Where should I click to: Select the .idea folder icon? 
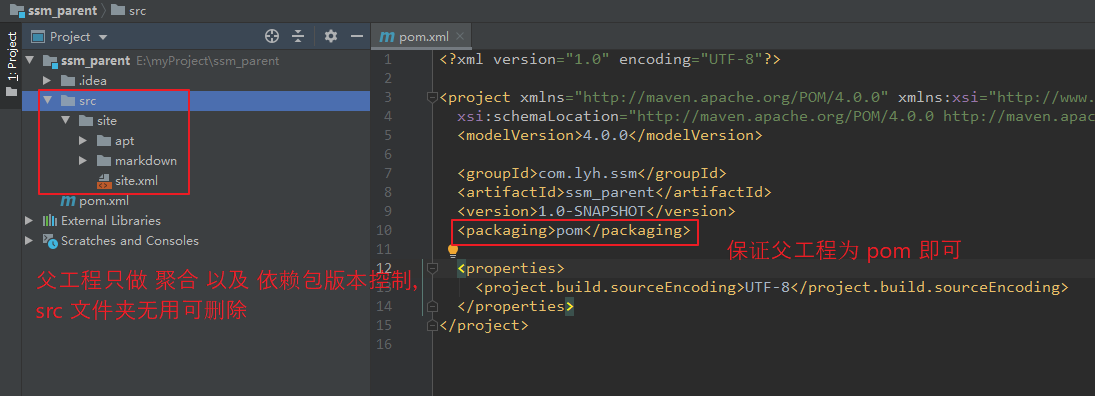[68, 80]
